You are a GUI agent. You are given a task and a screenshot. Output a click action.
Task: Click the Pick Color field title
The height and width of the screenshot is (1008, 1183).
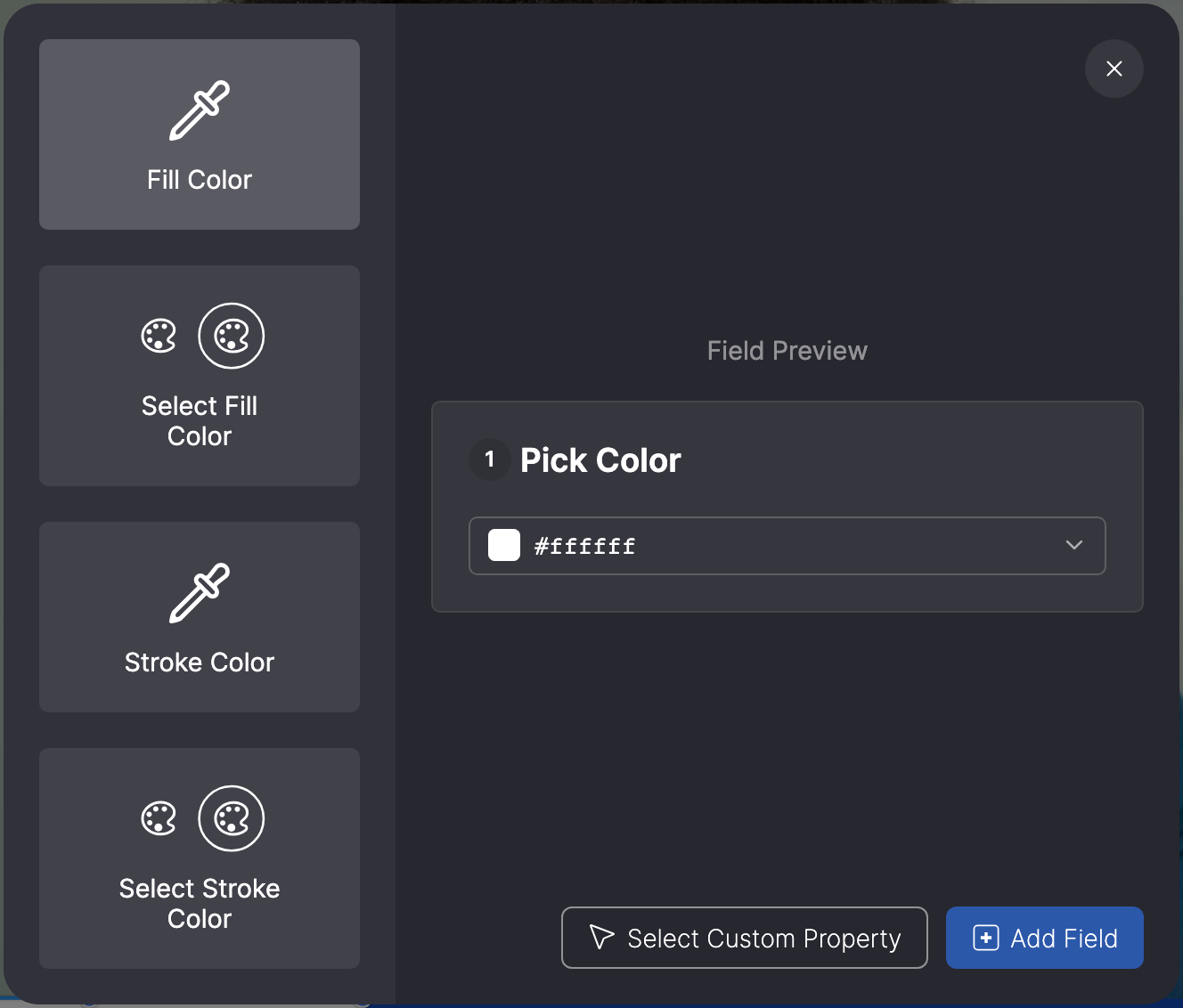[x=600, y=460]
